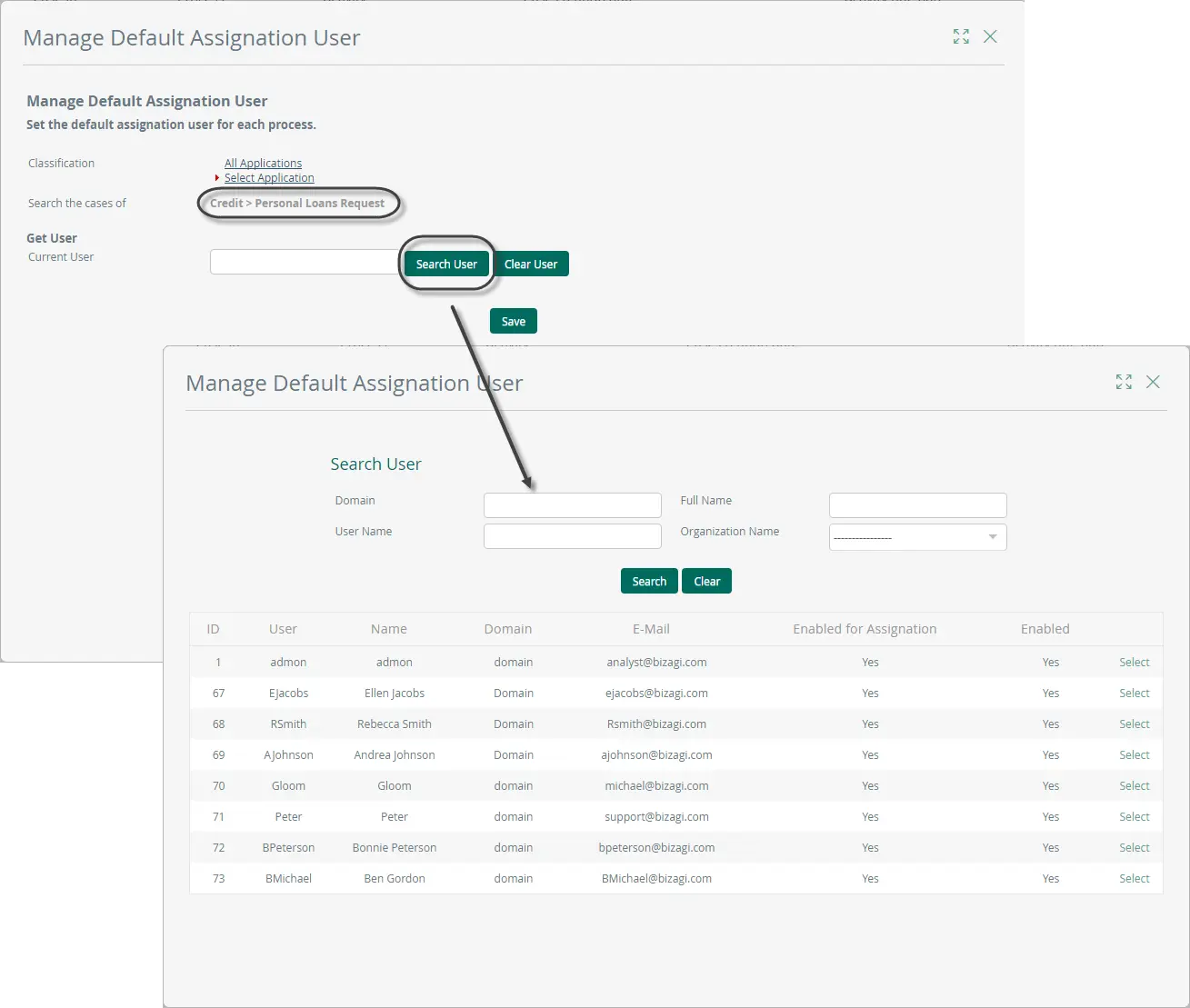Close the back Manage Default Assignation window
Image resolution: width=1190 pixels, height=1008 pixels.
[x=990, y=36]
